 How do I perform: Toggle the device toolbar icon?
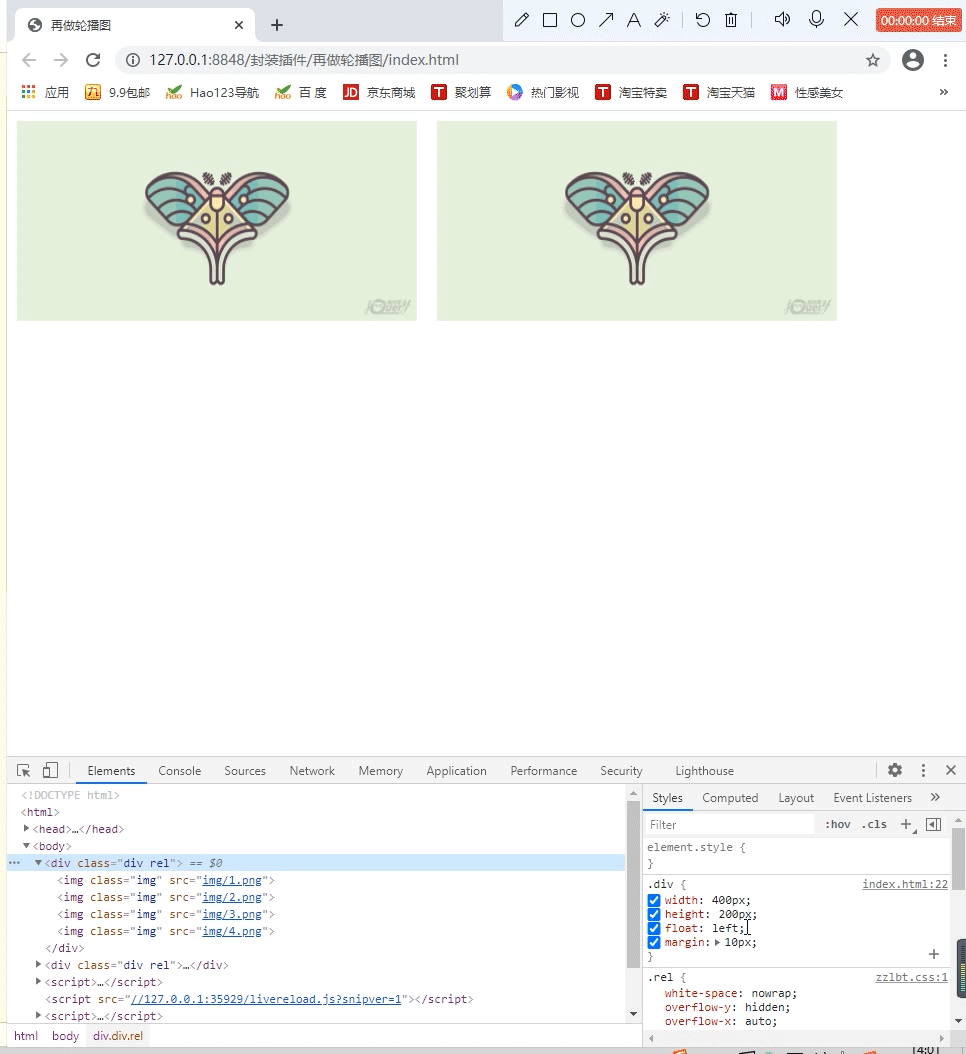tap(50, 770)
